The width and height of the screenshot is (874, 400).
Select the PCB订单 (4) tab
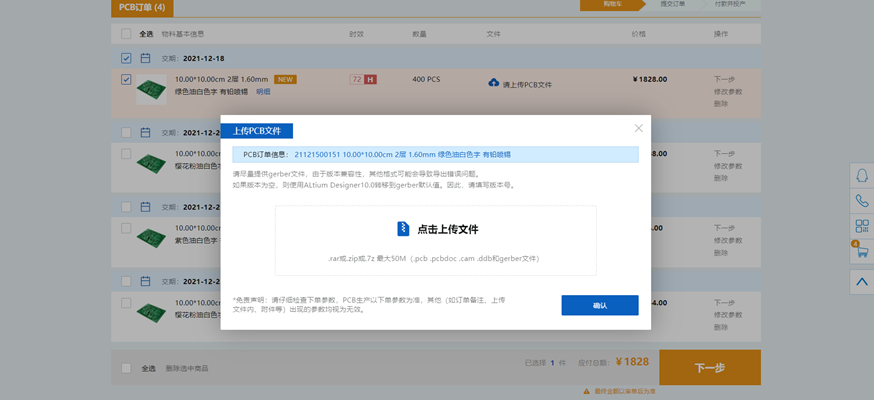pos(142,8)
